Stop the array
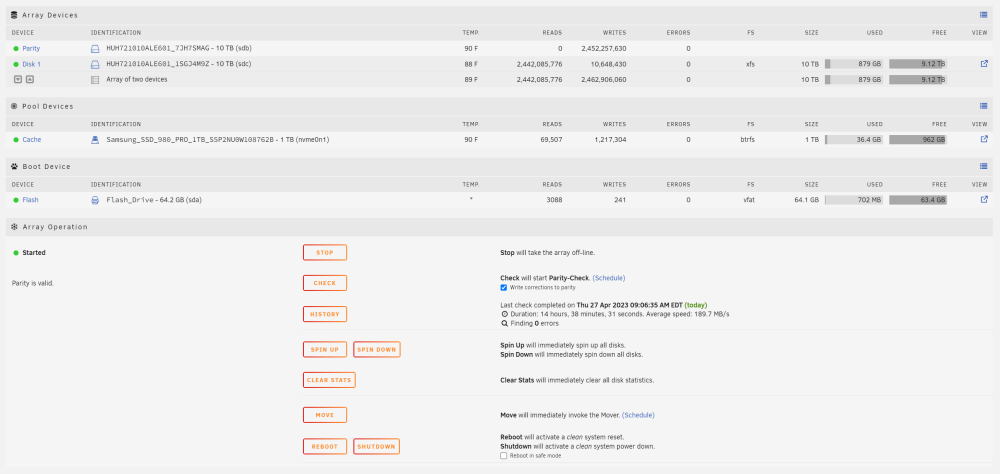Screen dimensions: 1000x474 325,253
